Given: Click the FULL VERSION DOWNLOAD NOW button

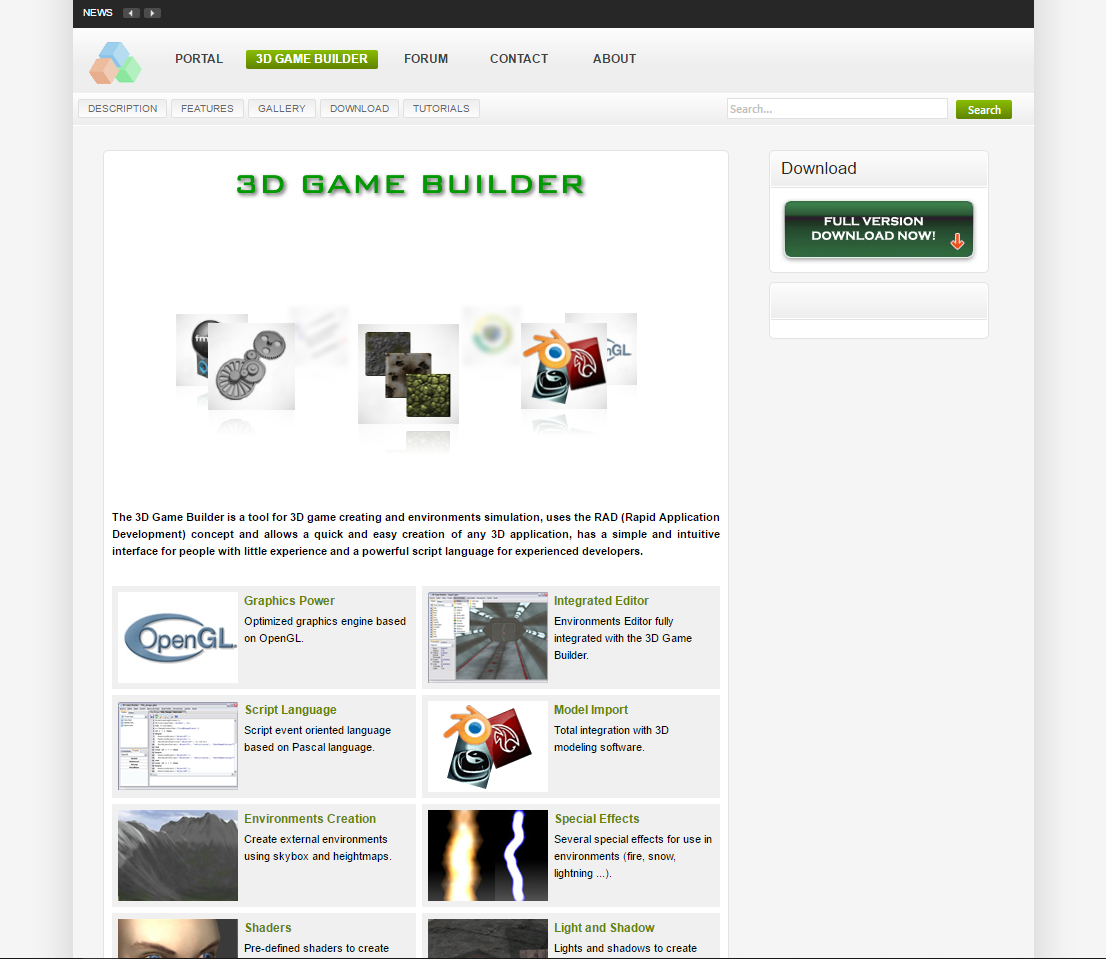Looking at the screenshot, I should click(878, 229).
